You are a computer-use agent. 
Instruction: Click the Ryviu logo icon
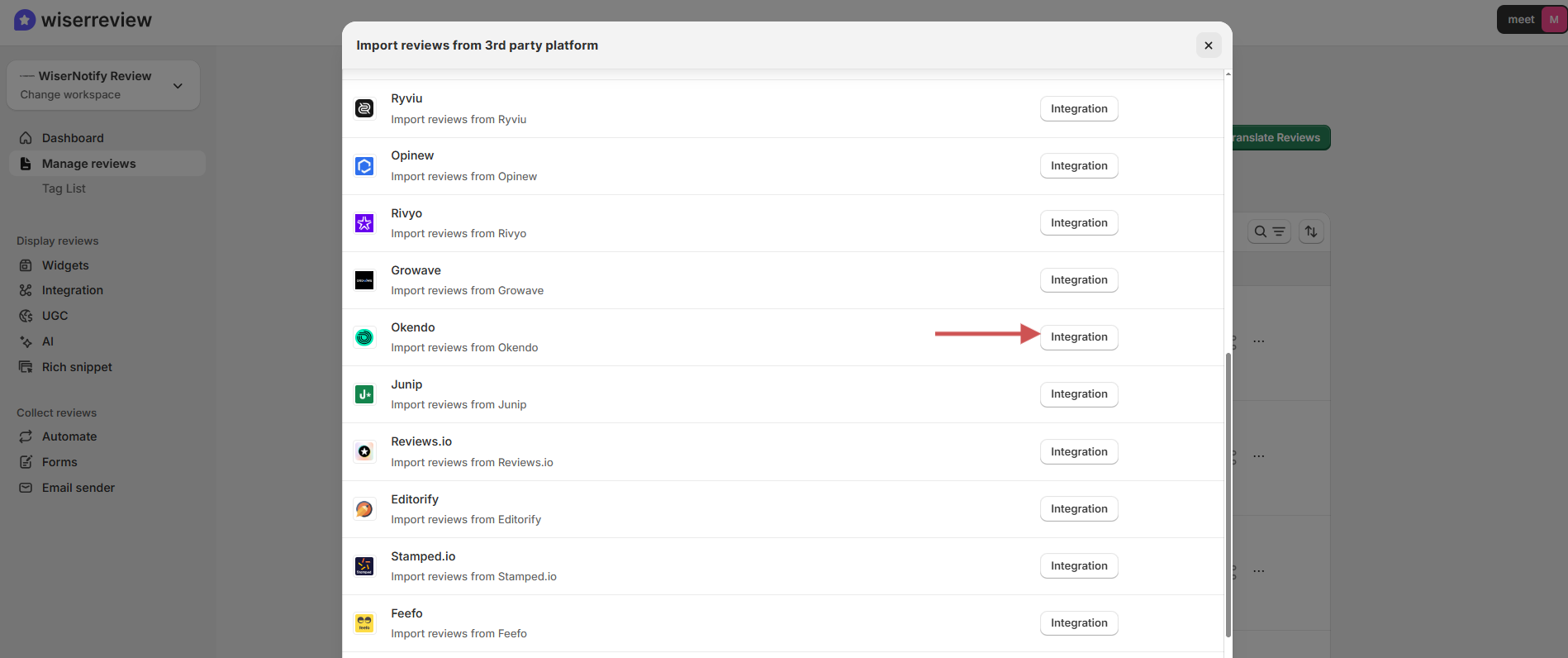[364, 108]
